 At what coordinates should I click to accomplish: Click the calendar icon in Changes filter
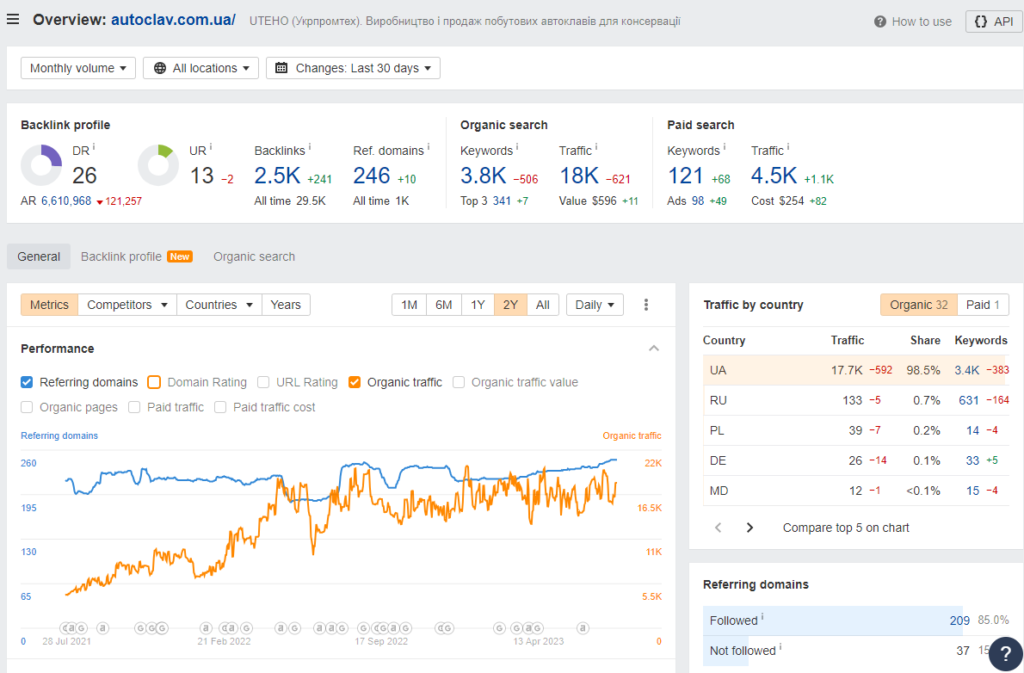click(x=281, y=68)
